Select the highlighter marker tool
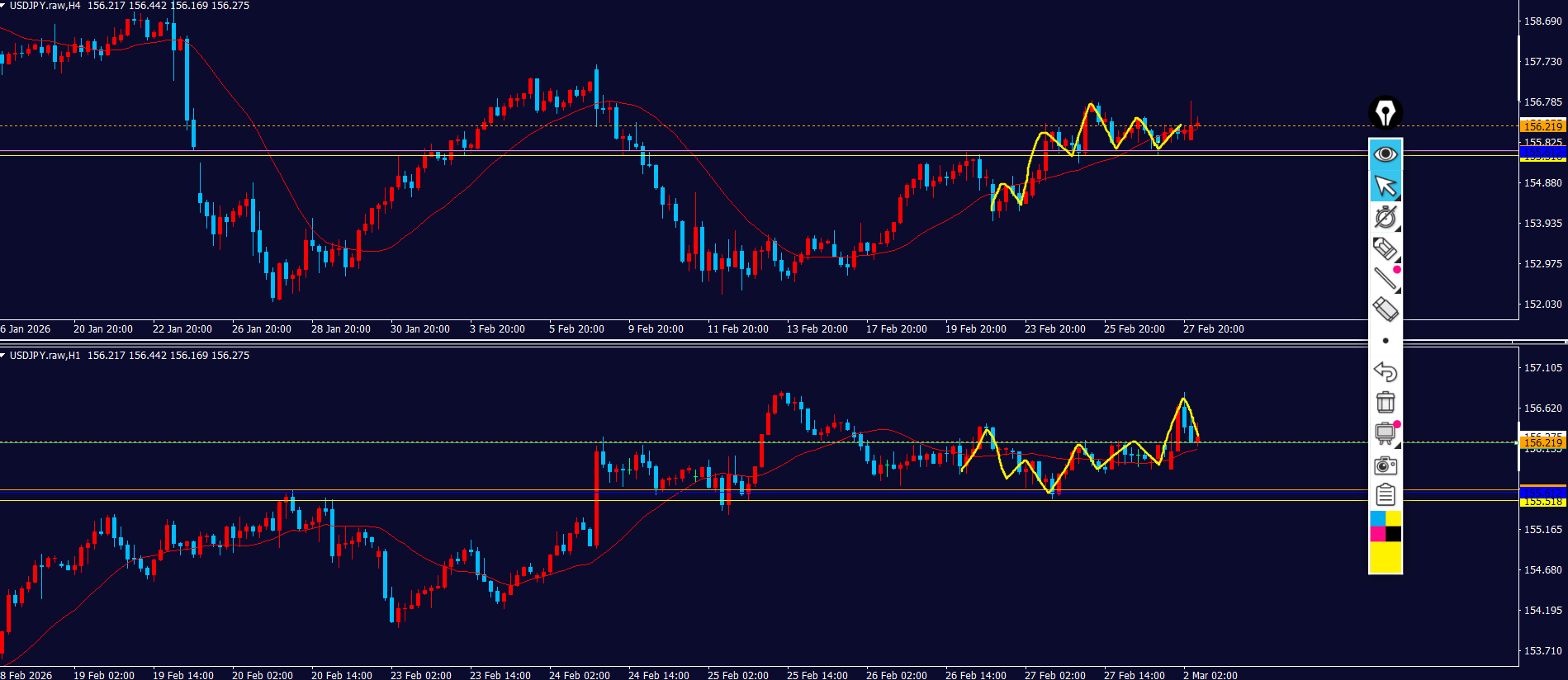Screen dimensions: 1568x680 point(1385,248)
